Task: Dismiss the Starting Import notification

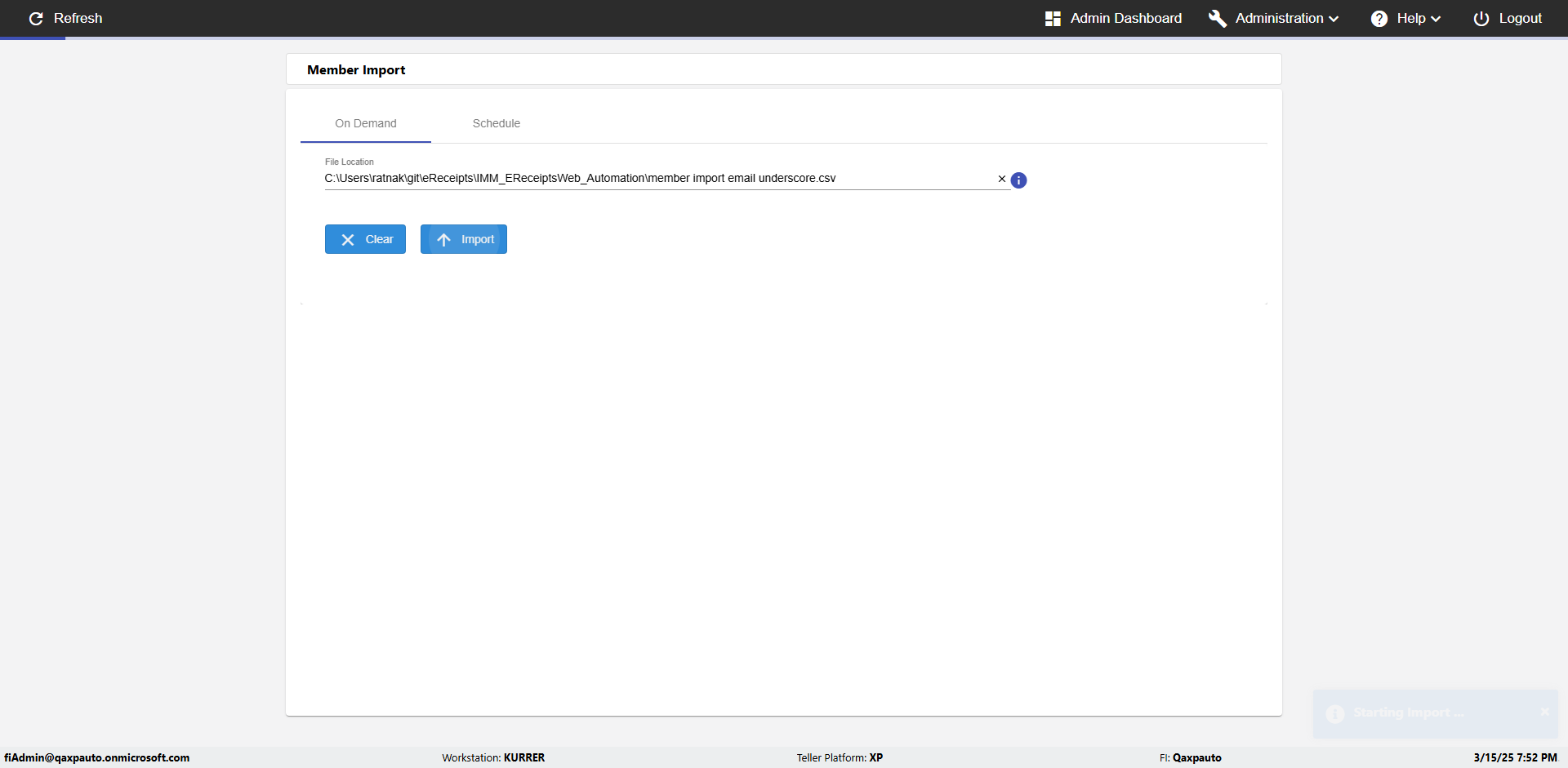Action: (x=1544, y=712)
